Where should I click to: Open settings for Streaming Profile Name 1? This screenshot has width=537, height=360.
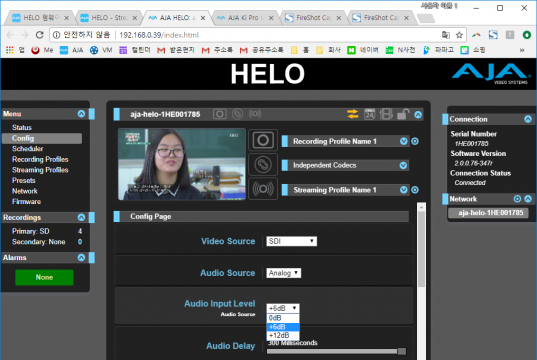(x=415, y=190)
